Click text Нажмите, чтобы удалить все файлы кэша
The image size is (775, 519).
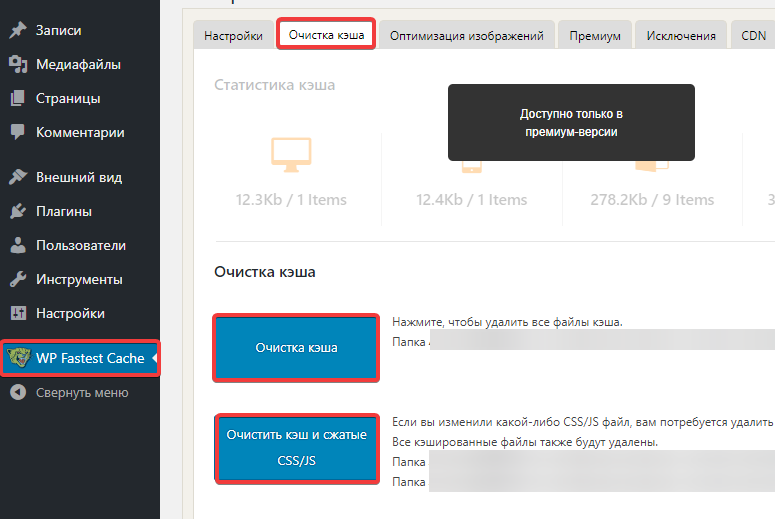(507, 322)
